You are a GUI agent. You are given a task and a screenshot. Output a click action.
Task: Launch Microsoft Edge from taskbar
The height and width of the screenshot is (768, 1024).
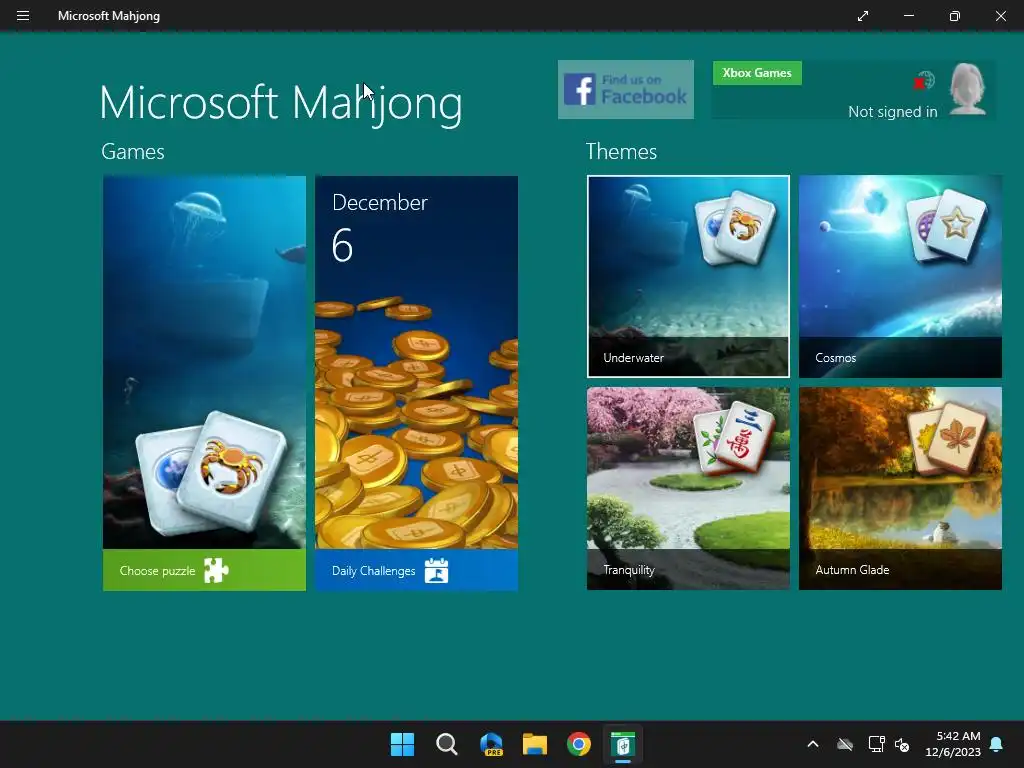[x=491, y=744]
